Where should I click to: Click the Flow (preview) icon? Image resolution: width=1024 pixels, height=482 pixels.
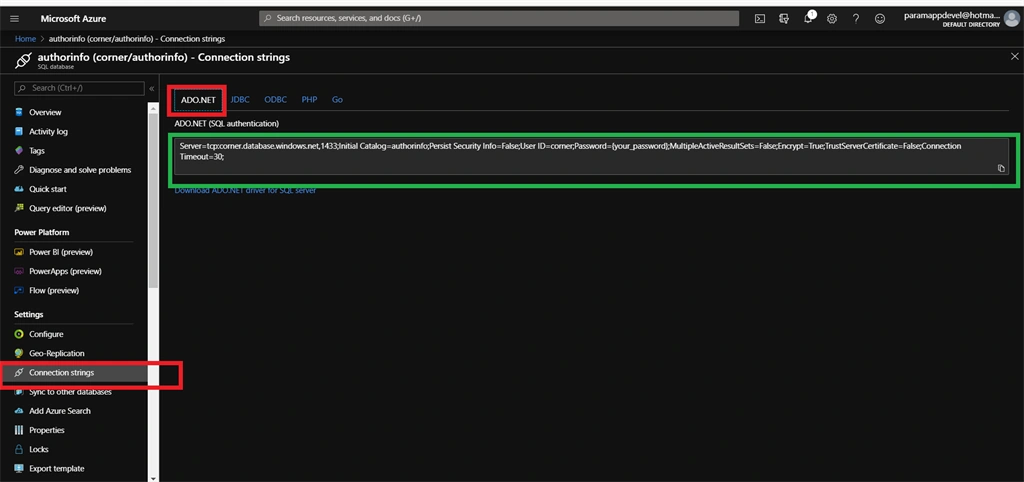(x=19, y=290)
